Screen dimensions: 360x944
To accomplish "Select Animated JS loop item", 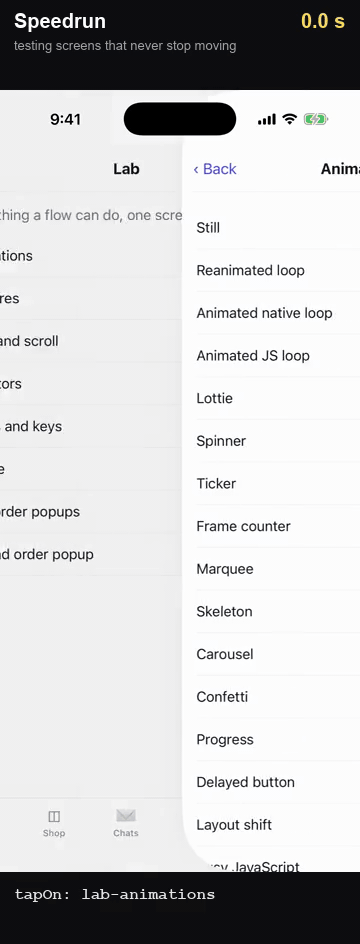I will tap(271, 356).
